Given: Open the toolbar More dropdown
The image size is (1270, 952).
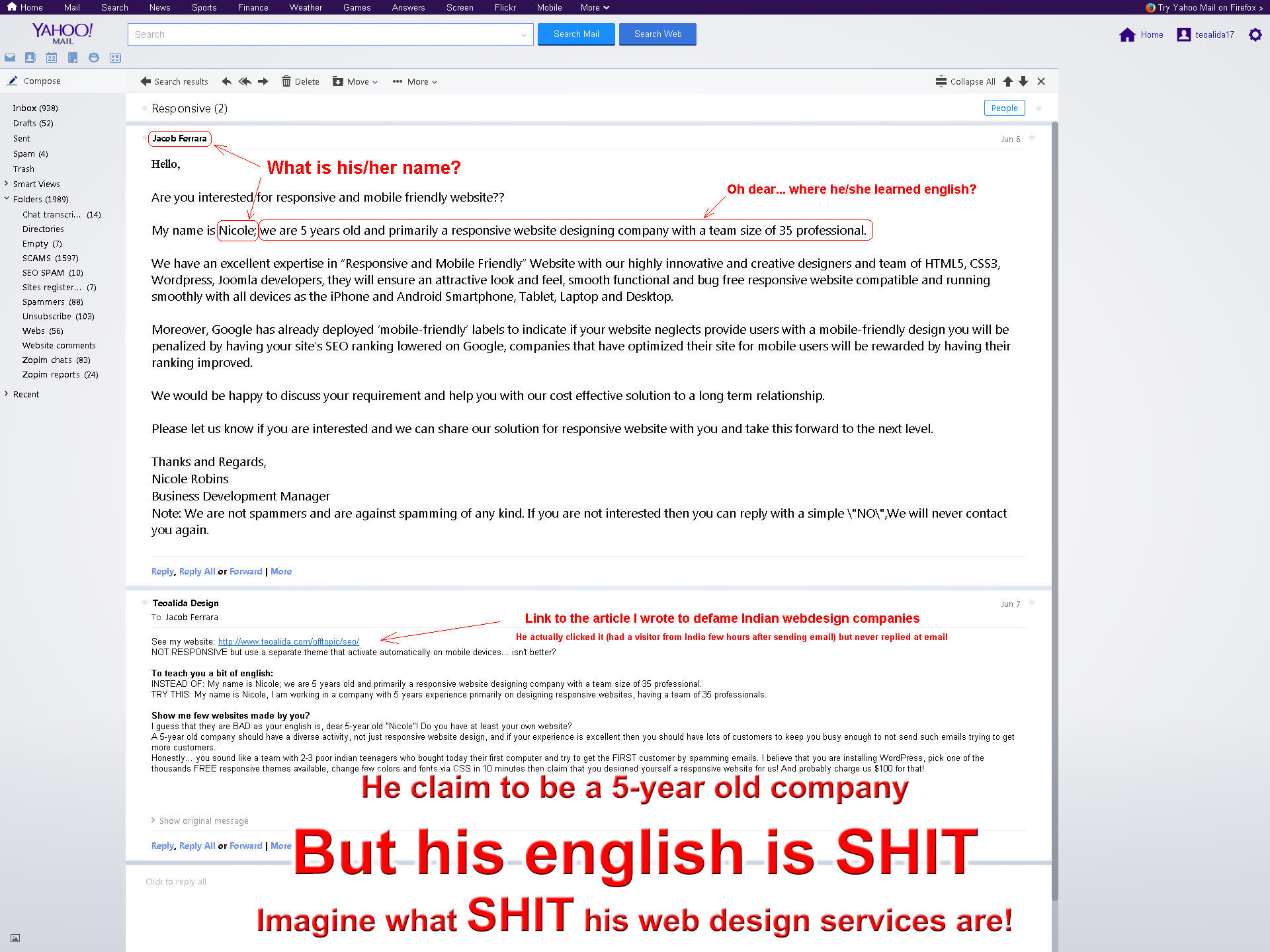Looking at the screenshot, I should (415, 81).
